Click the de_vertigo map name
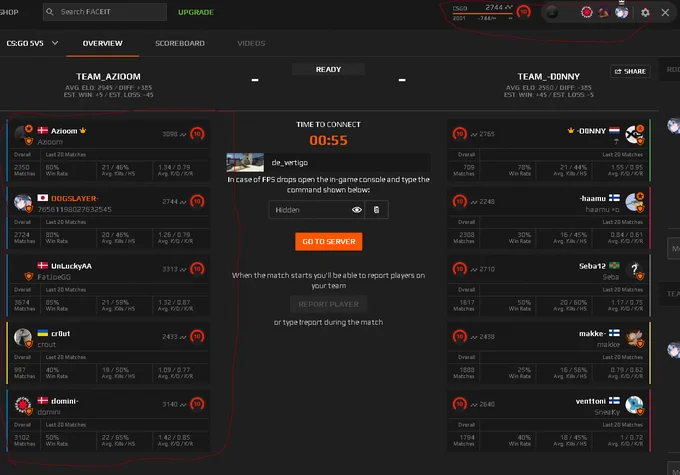The height and width of the screenshot is (475, 680). coord(290,163)
